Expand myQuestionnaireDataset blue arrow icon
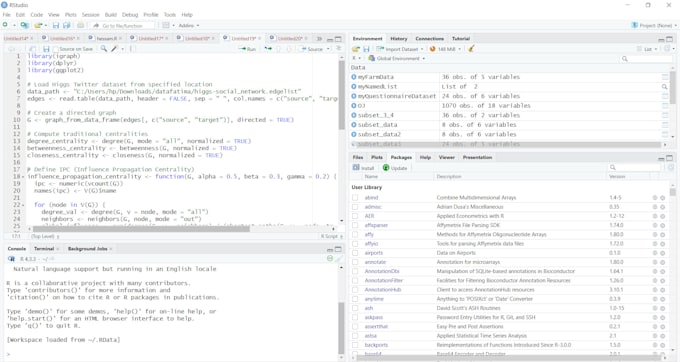The image size is (680, 362). [354, 96]
